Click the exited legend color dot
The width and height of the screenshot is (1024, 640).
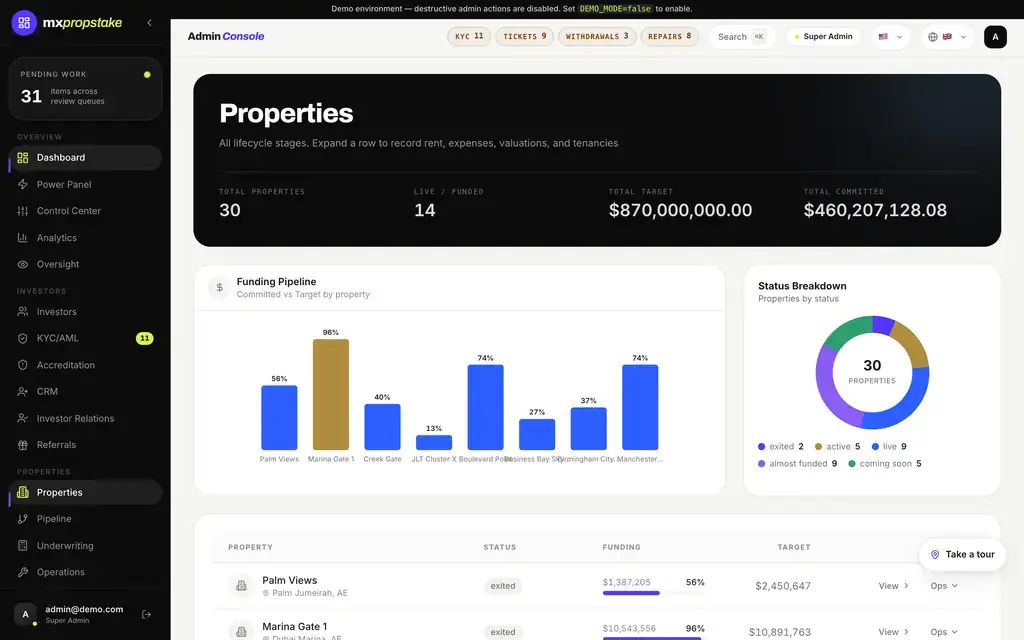coord(761,447)
